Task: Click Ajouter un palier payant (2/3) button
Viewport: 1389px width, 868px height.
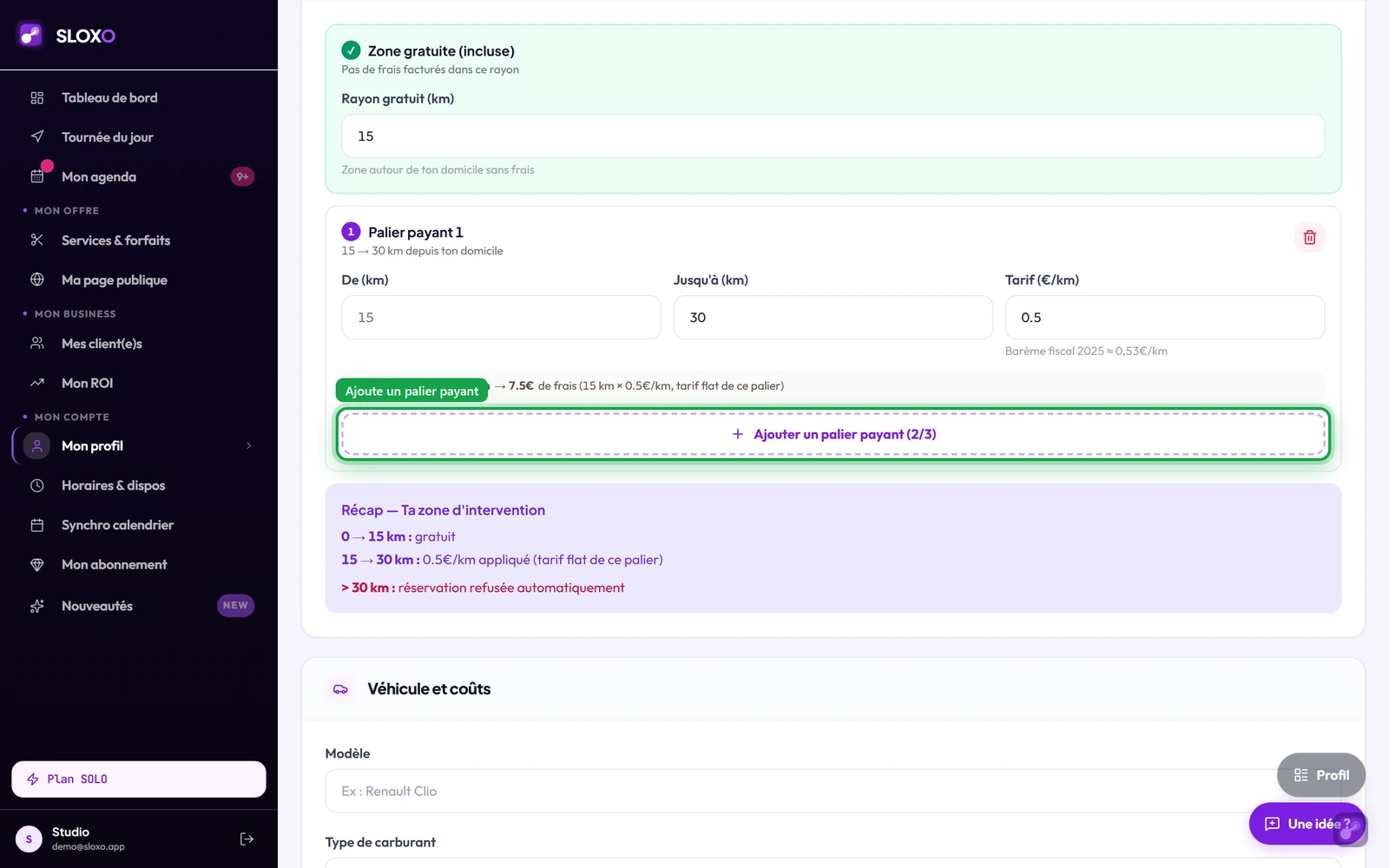Action: pyautogui.click(x=833, y=434)
